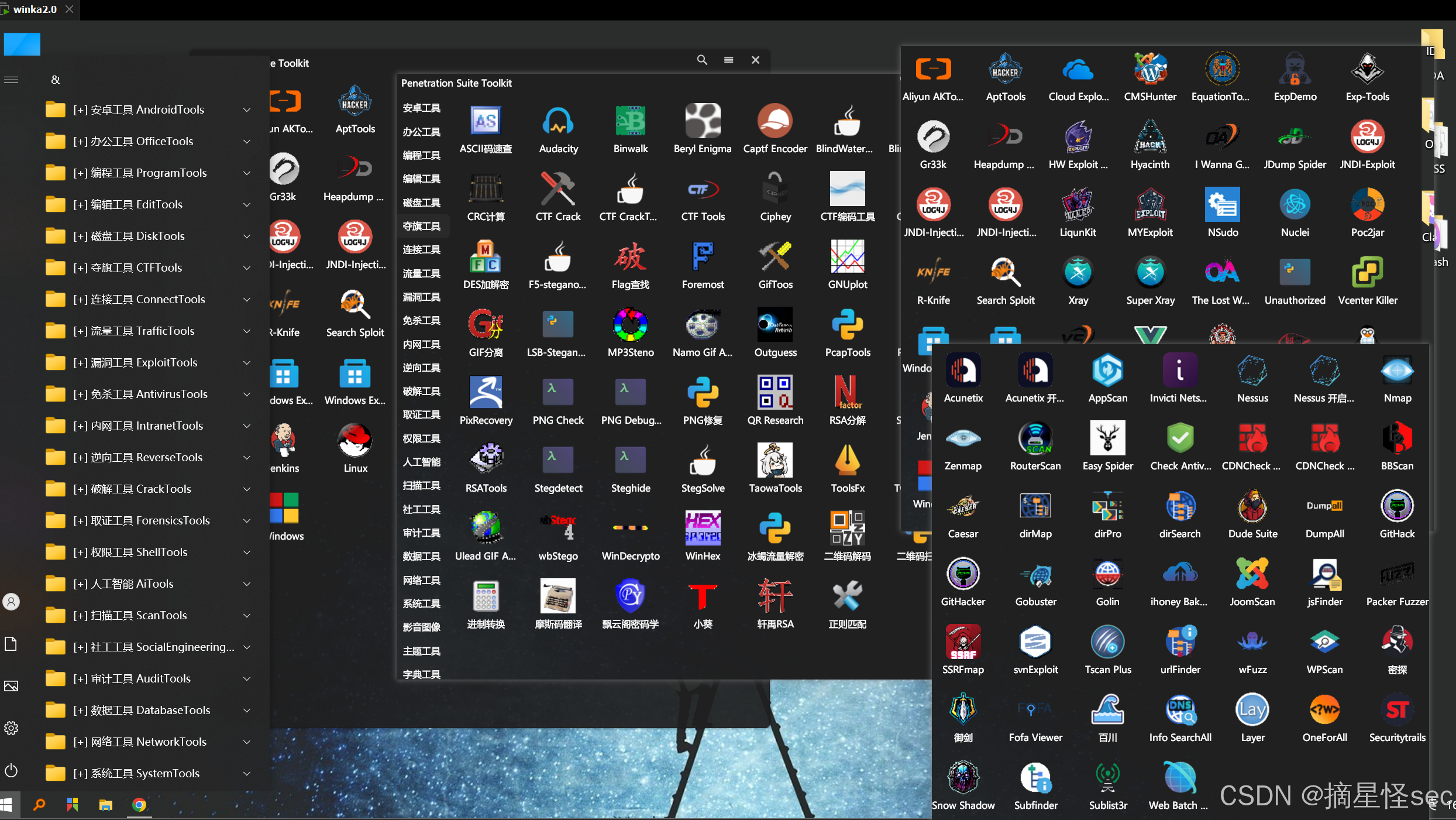Open the ScanTools folder in sidebar
The width and height of the screenshot is (1456, 820).
point(149,616)
